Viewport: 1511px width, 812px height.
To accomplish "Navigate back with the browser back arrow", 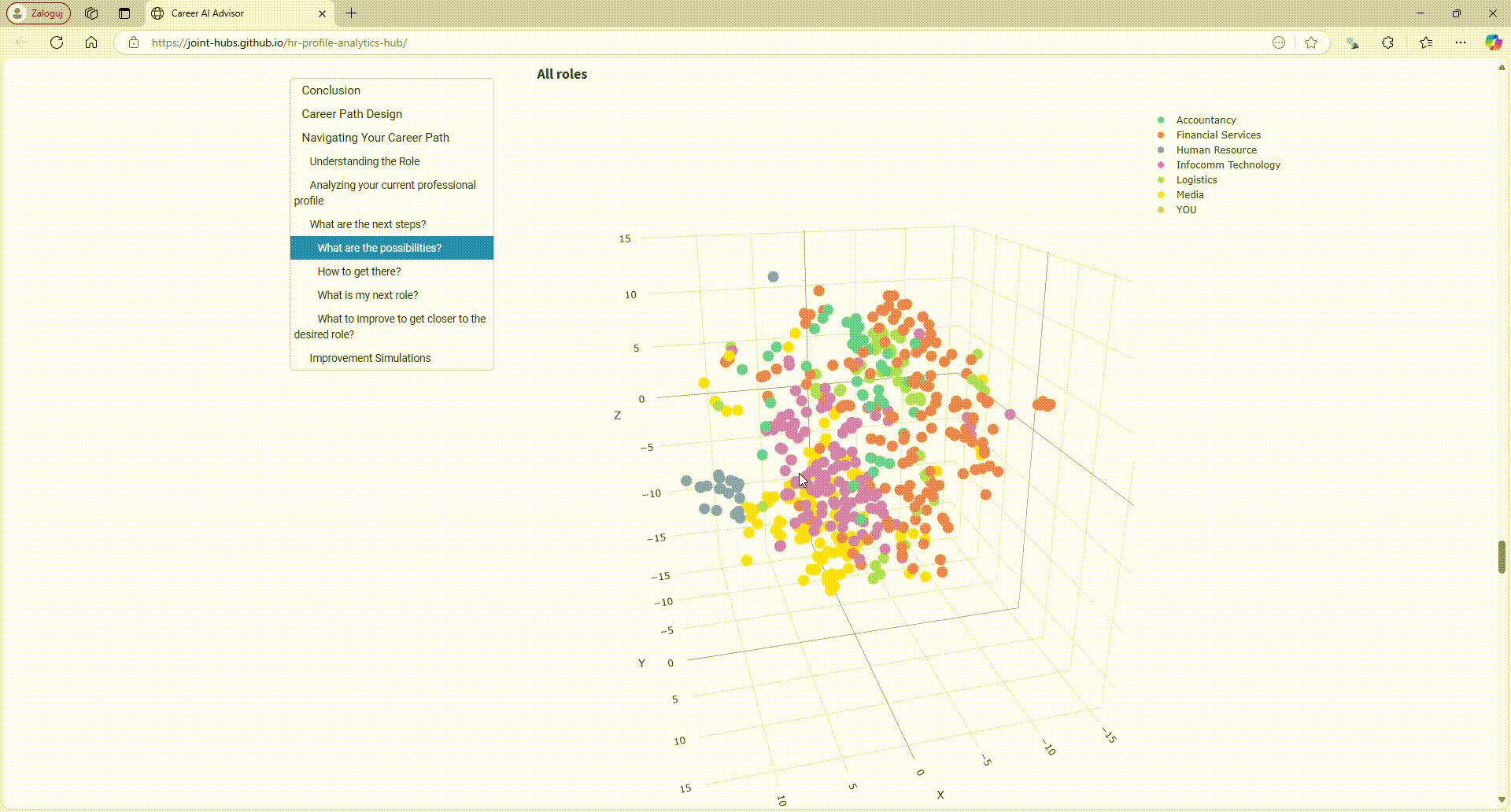I will click(20, 42).
